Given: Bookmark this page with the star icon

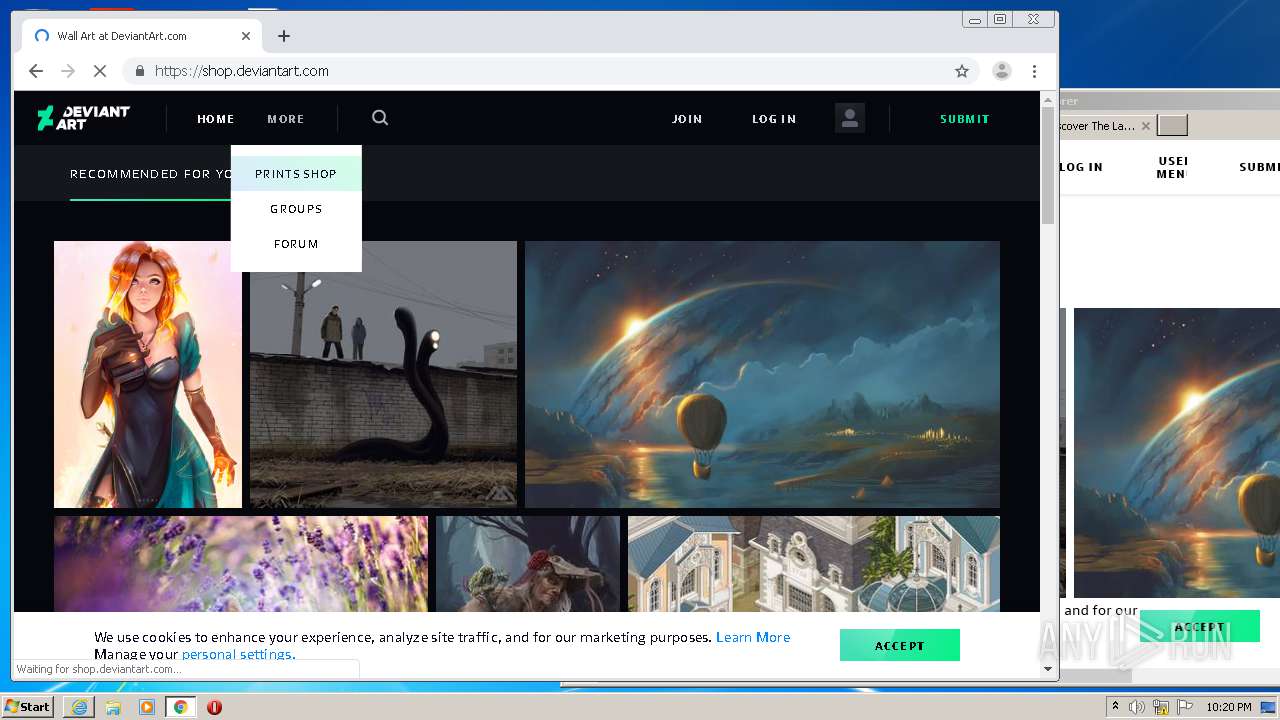Looking at the screenshot, I should pyautogui.click(x=962, y=71).
